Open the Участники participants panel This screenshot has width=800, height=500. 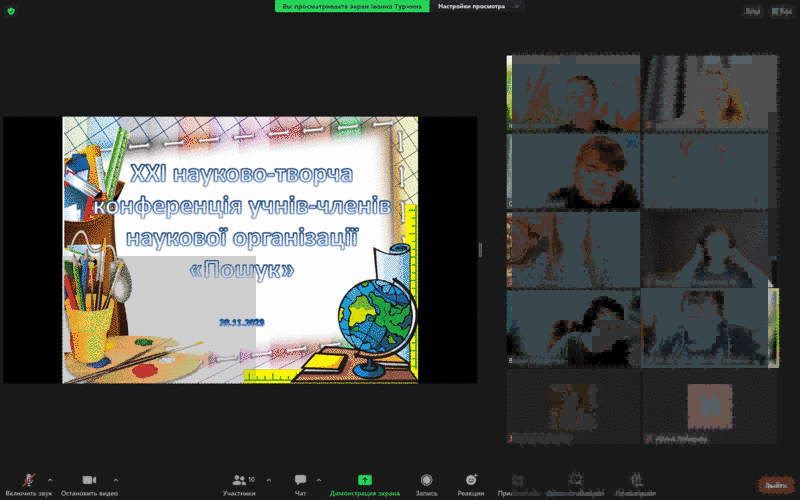coord(239,480)
